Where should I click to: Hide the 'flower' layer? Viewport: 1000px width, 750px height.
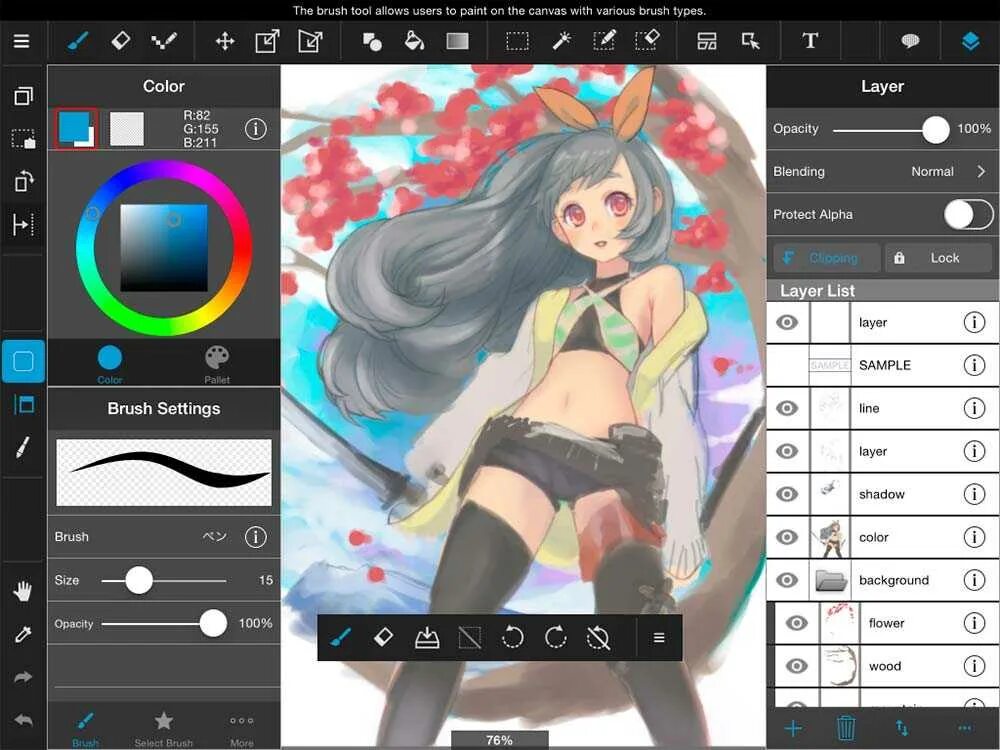797,623
